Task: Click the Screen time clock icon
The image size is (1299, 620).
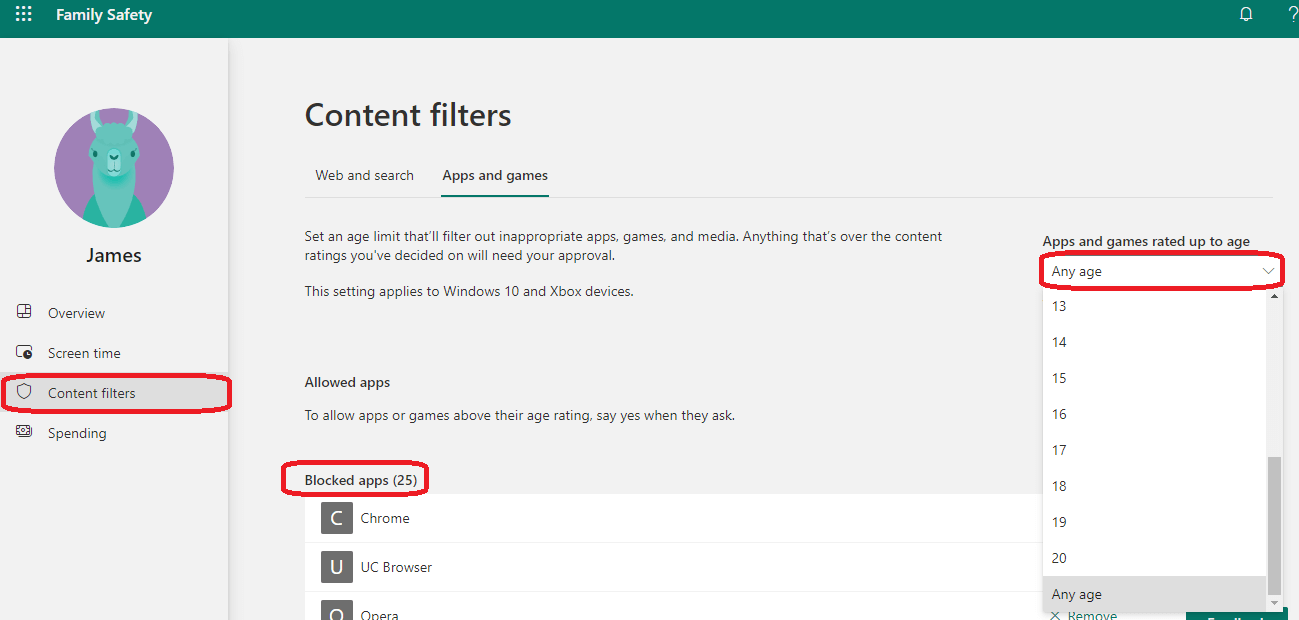Action: click(x=25, y=352)
